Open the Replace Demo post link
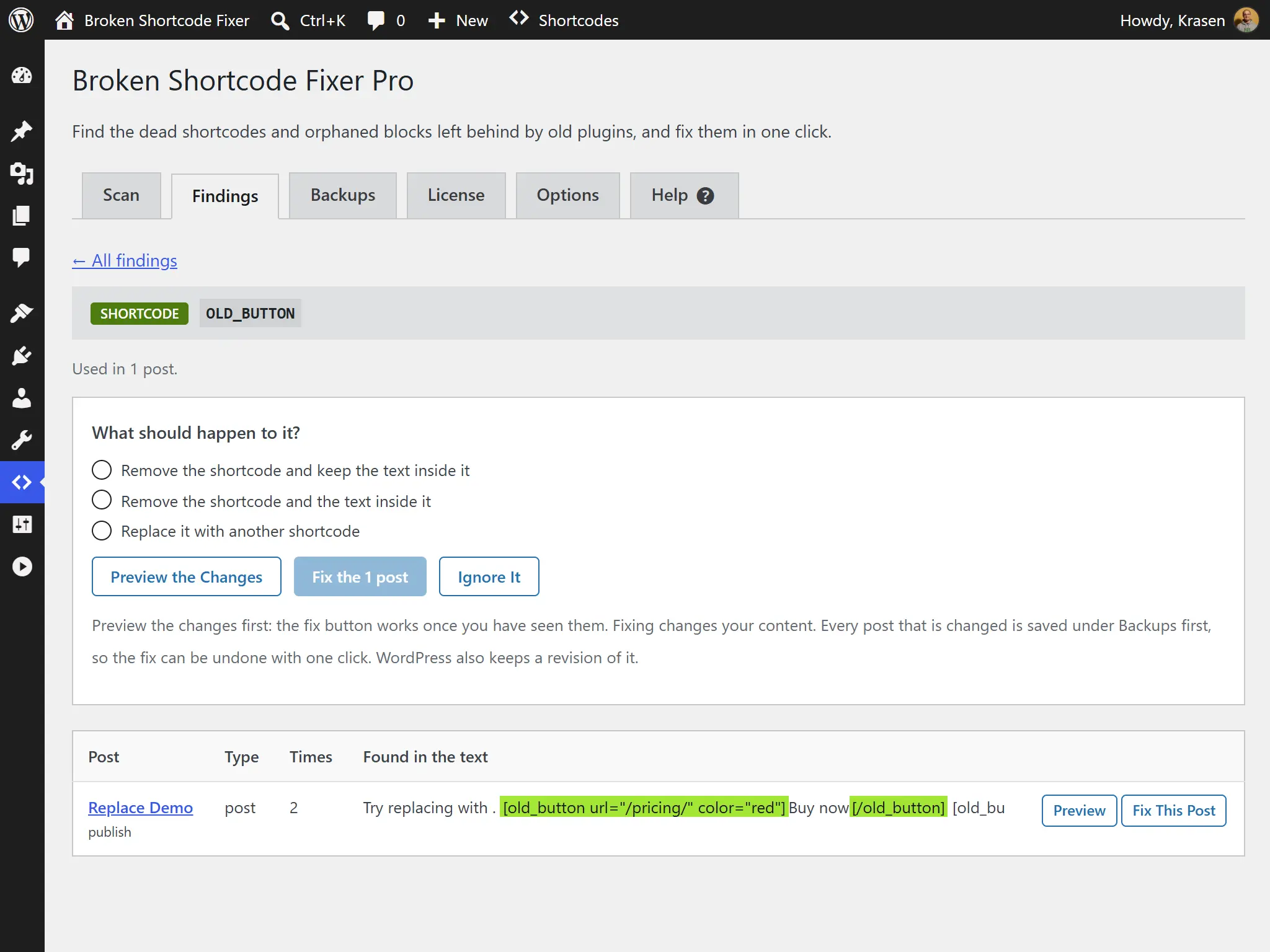The image size is (1270, 952). (141, 808)
